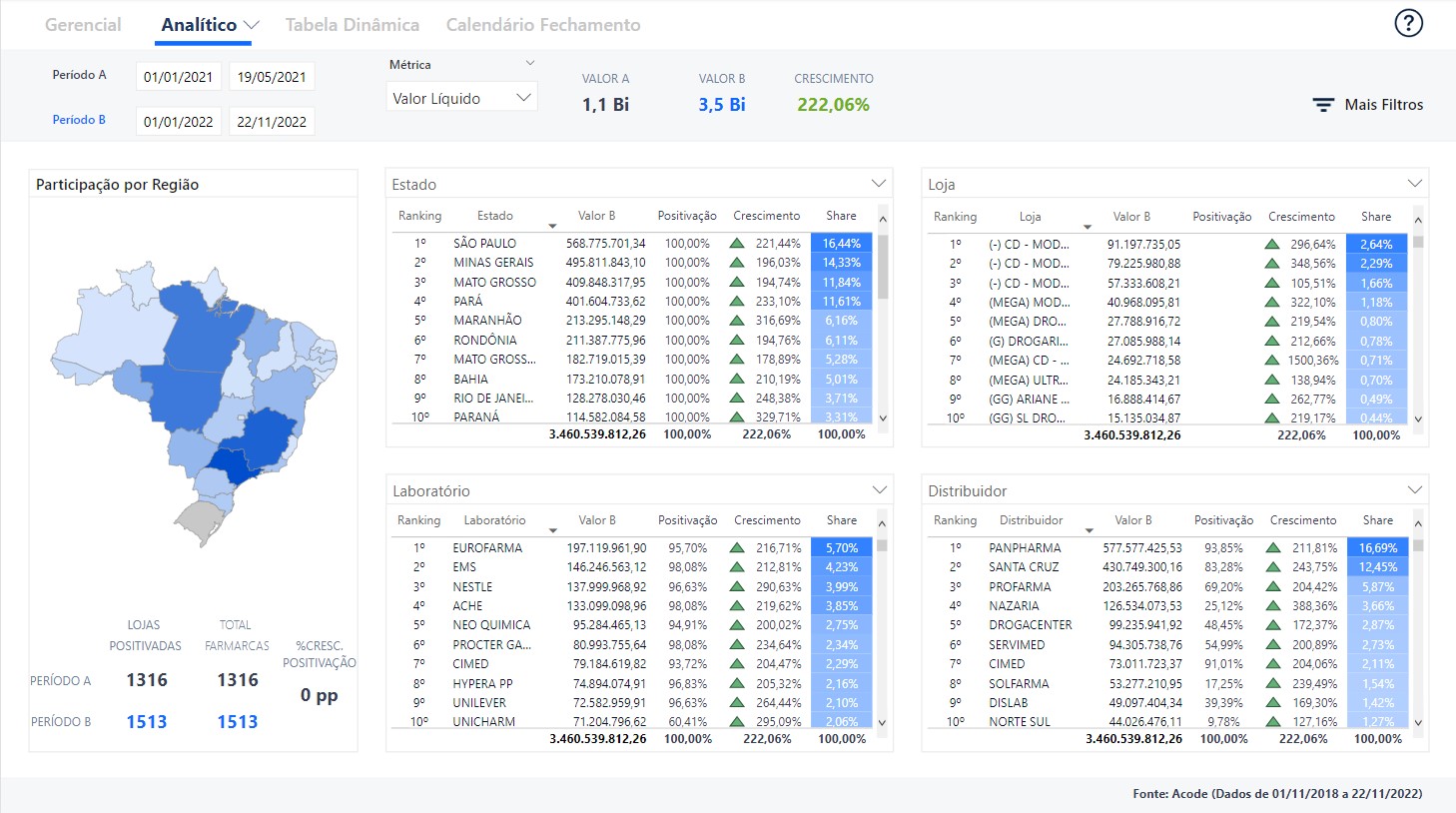Viewport: 1456px width, 813px height.
Task: Expand the Estado panel chevron
Action: 879,184
